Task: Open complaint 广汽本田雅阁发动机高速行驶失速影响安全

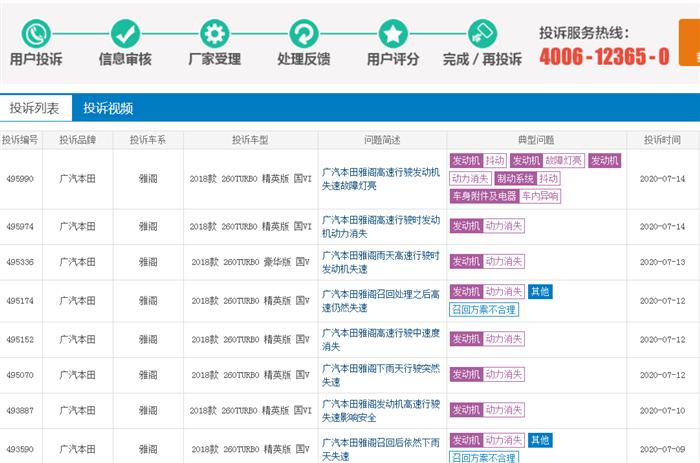Action: pyautogui.click(x=381, y=411)
